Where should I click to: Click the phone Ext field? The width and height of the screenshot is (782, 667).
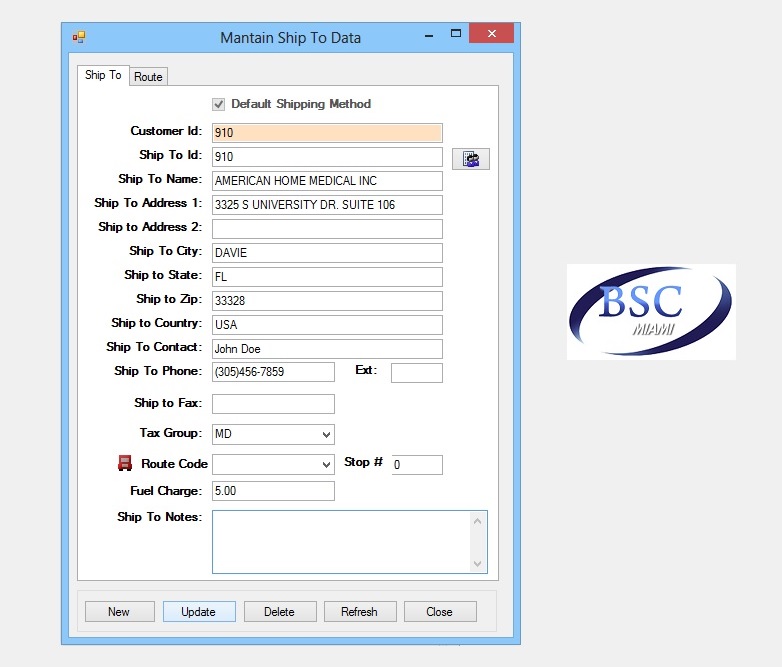(416, 373)
